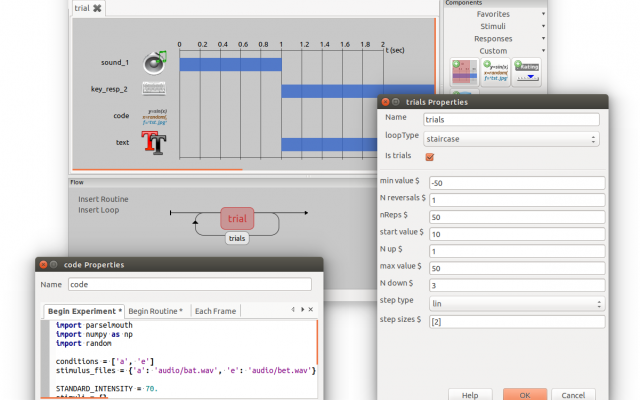640x400 pixels.
Task: Click the trial routine box in Flow
Action: coord(237,218)
